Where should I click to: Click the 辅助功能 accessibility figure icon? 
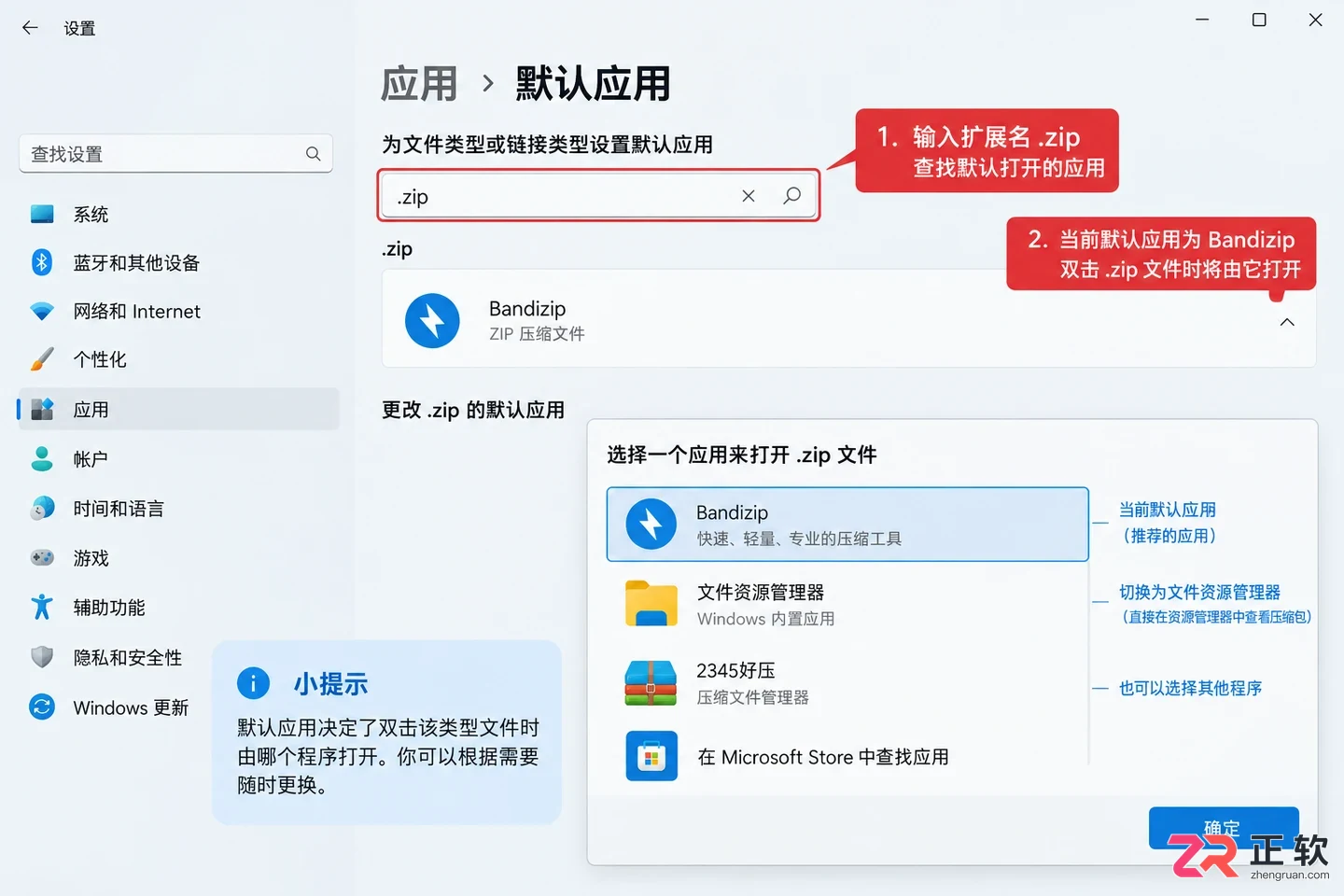click(x=42, y=608)
